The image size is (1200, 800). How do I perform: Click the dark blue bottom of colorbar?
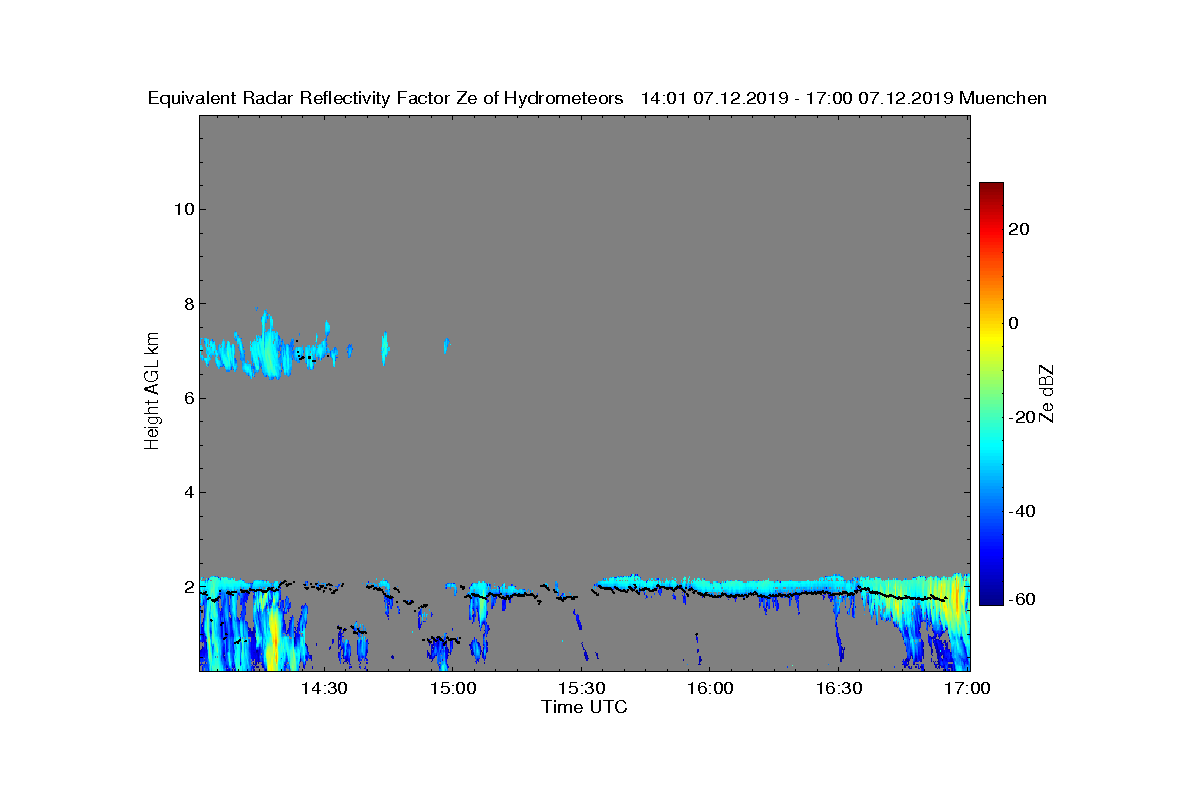coord(991,598)
